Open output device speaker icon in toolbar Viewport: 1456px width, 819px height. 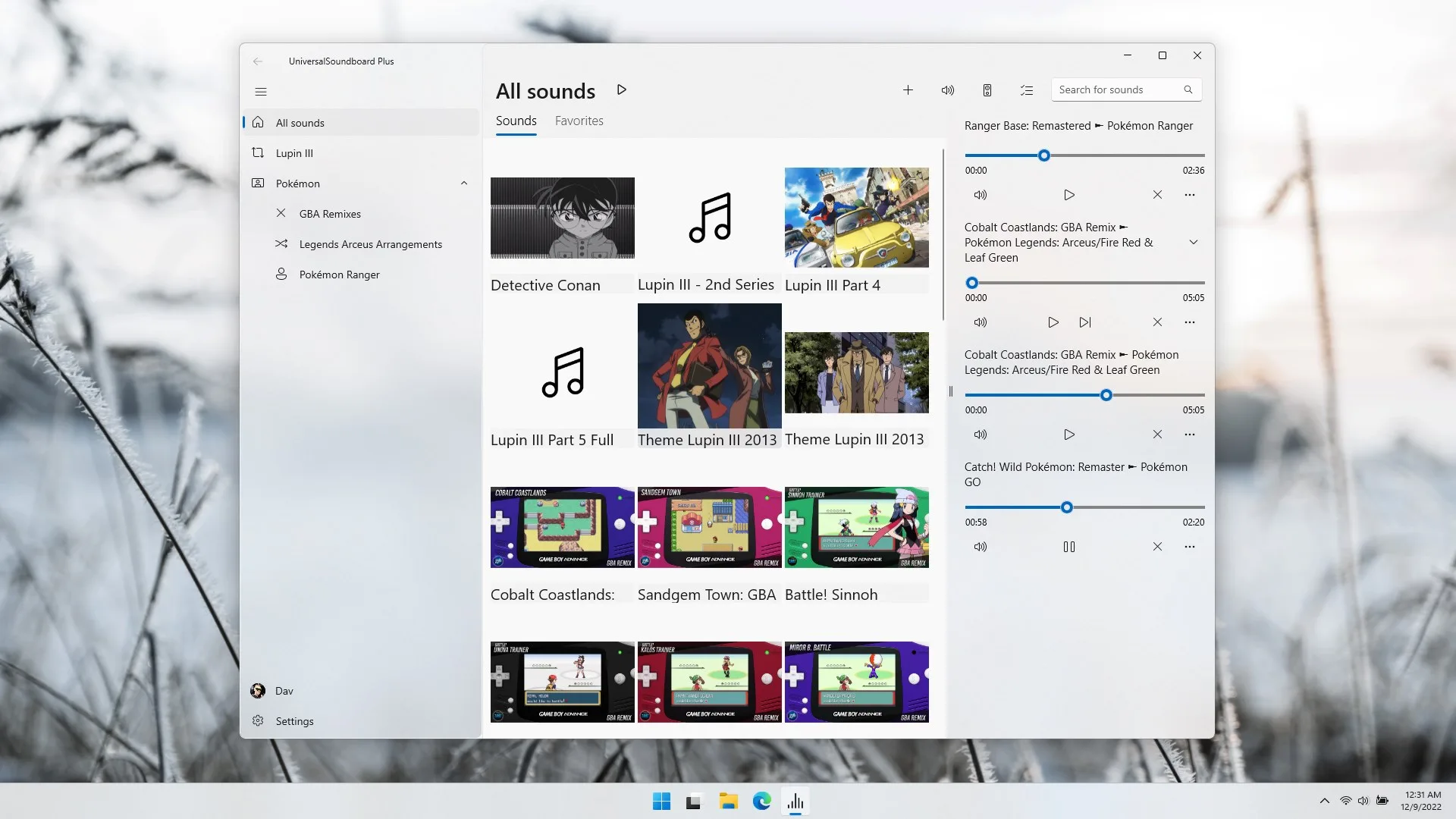tap(987, 90)
